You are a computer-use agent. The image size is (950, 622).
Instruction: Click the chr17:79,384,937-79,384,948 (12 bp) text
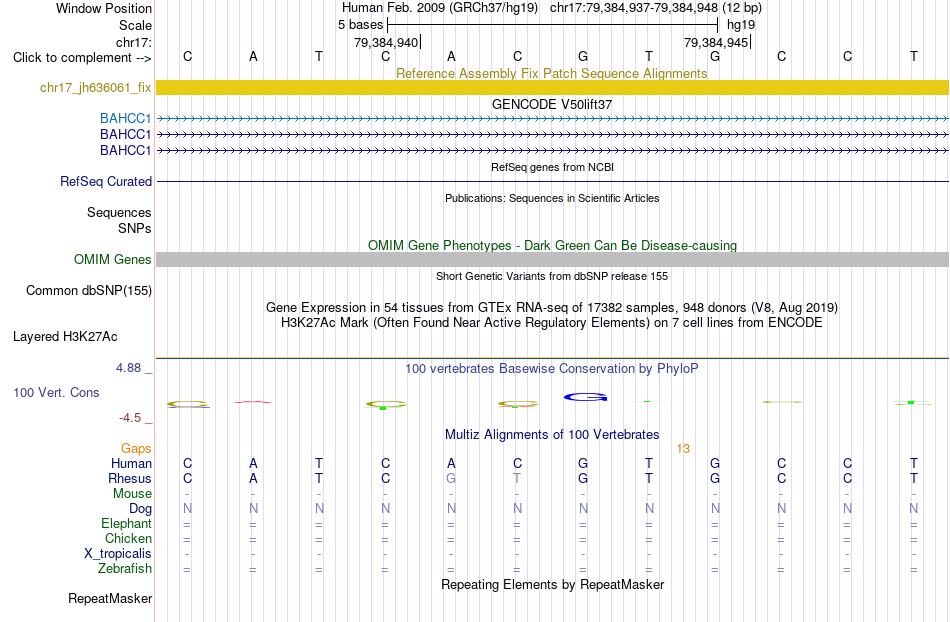[656, 8]
